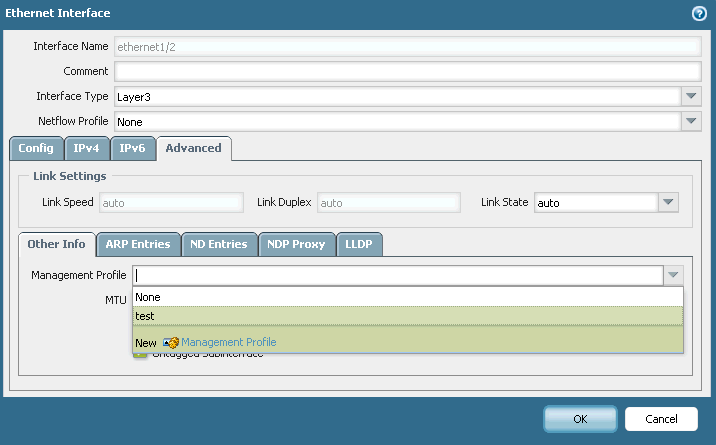Viewport: 716px width, 445px height.
Task: Open the IPv4 tab
Action: pos(85,148)
